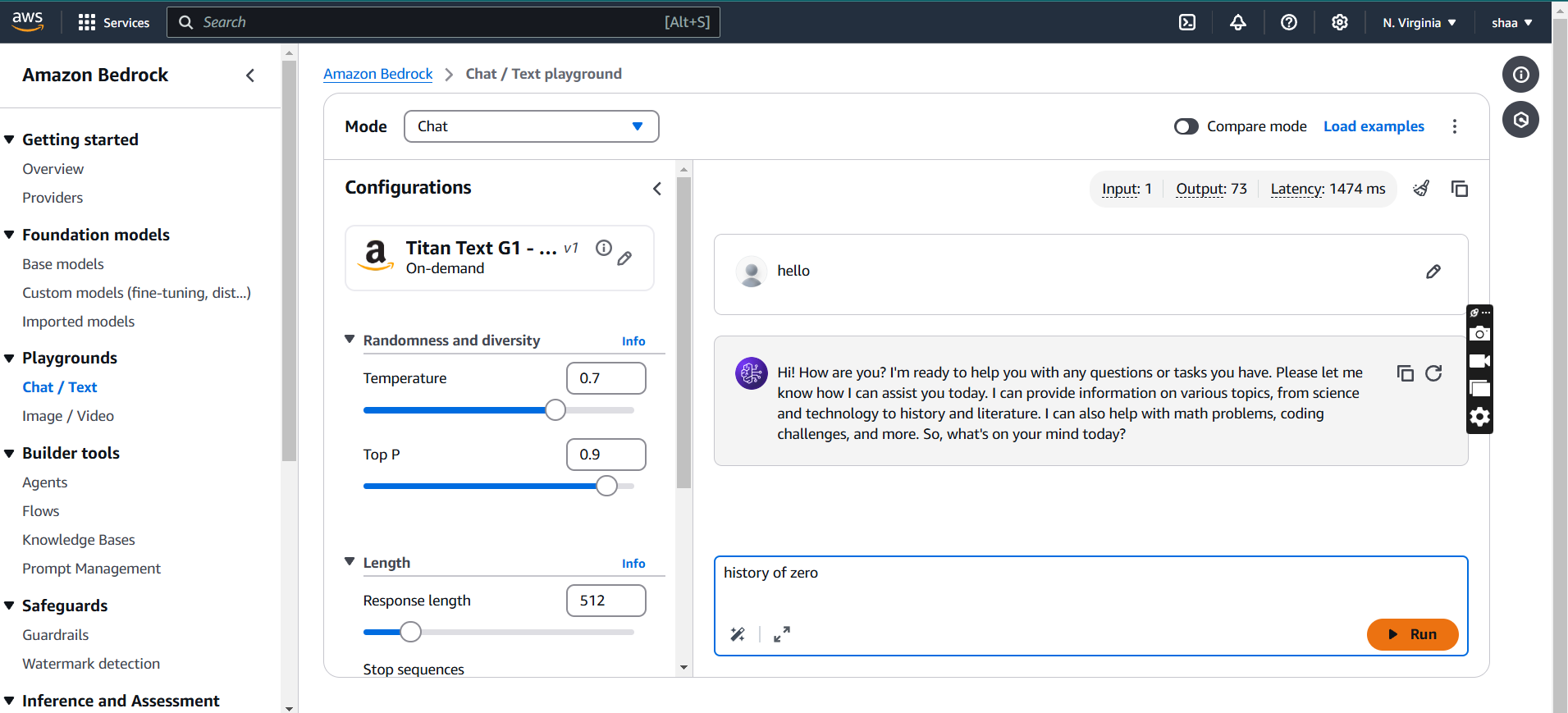Click the window gallery icon in capture toolbar

point(1479,389)
